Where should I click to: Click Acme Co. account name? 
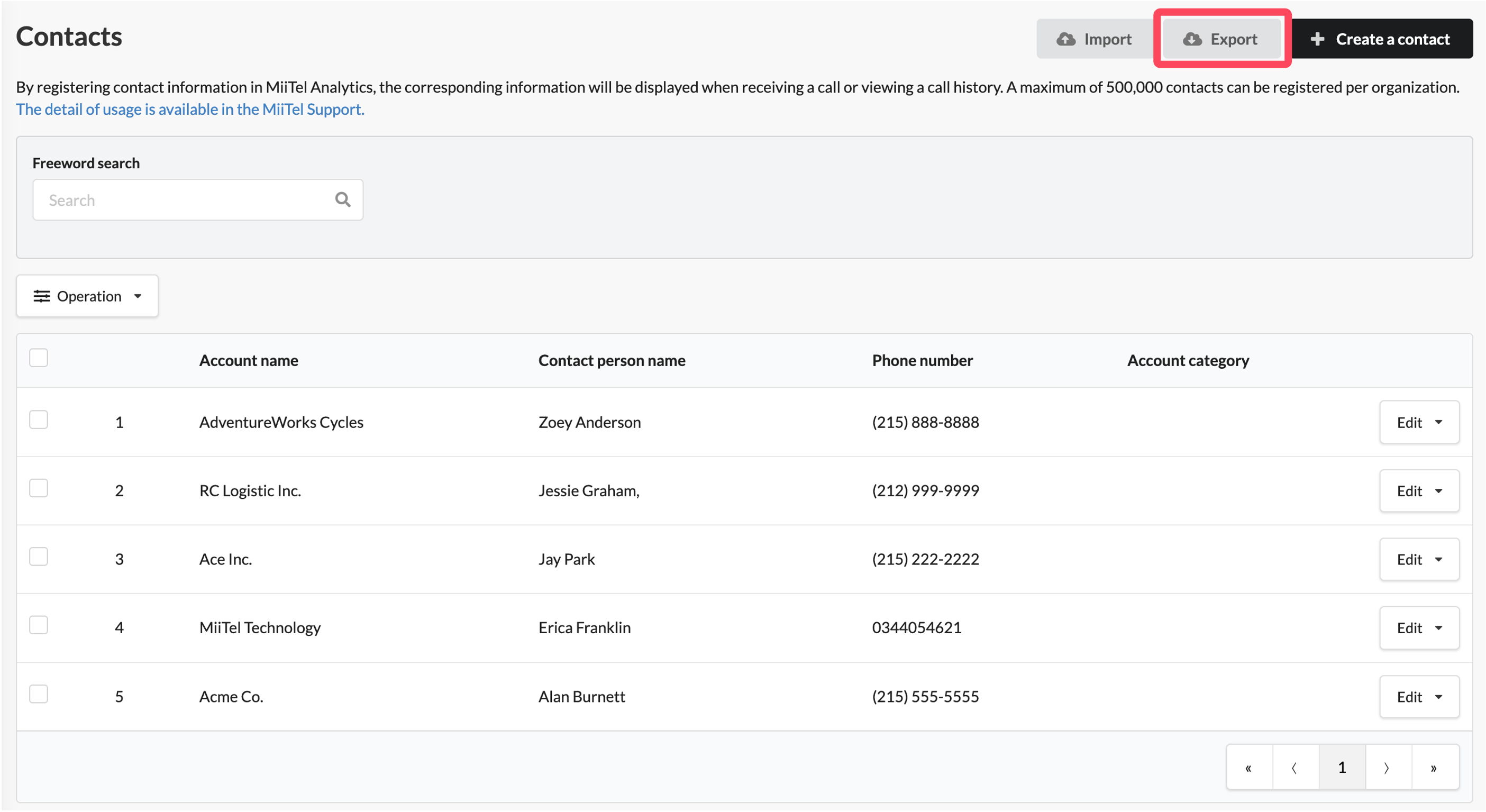click(x=231, y=697)
